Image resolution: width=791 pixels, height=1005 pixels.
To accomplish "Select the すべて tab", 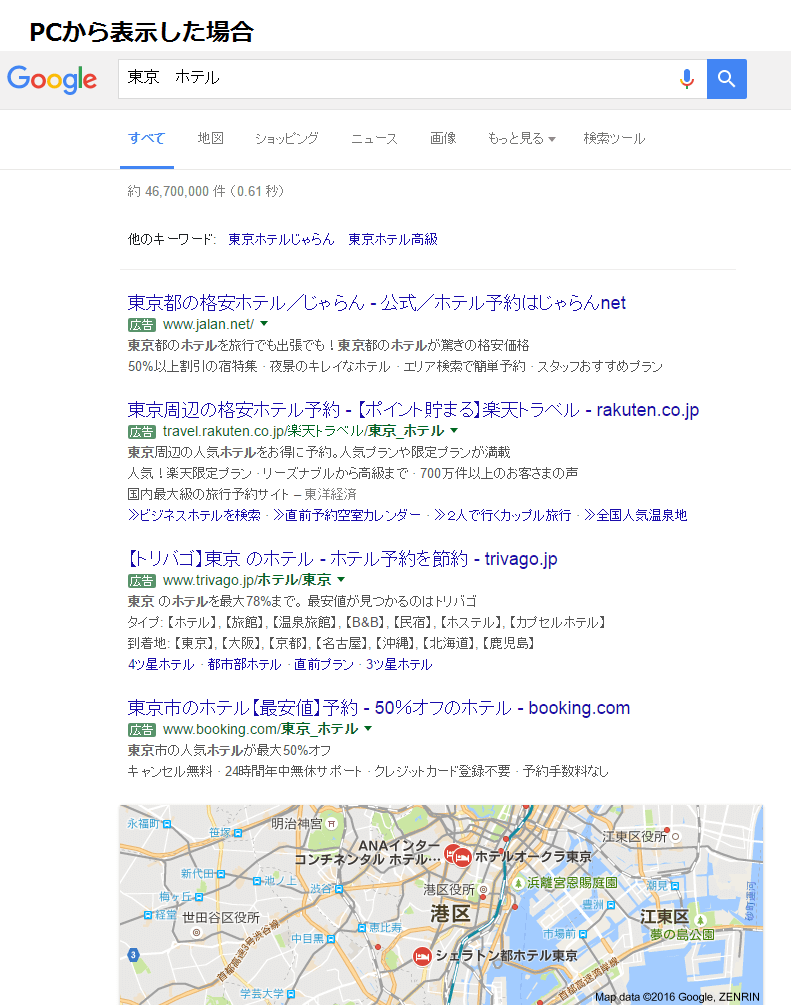I will (x=146, y=138).
